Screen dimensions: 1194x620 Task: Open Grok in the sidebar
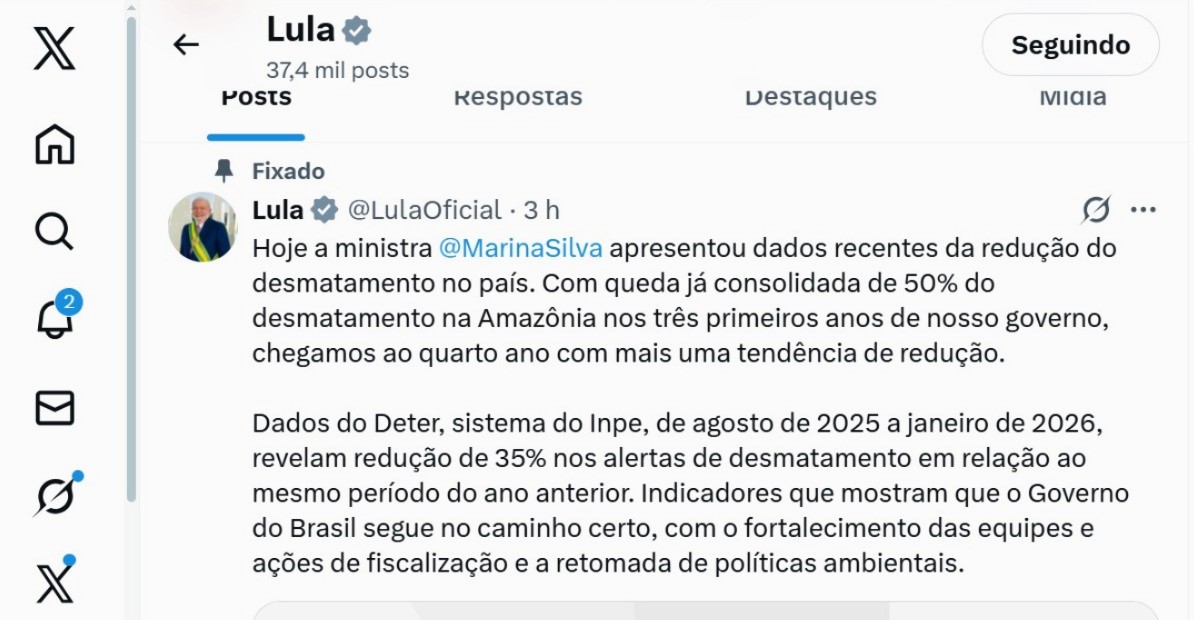pos(54,494)
